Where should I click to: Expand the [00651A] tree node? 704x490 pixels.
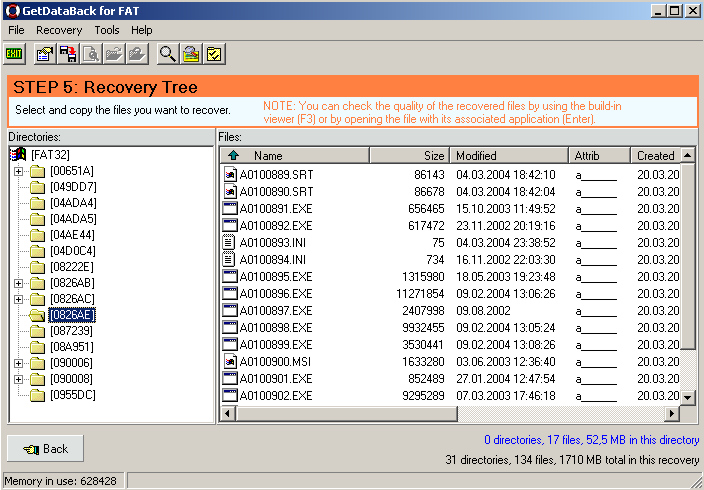18,171
